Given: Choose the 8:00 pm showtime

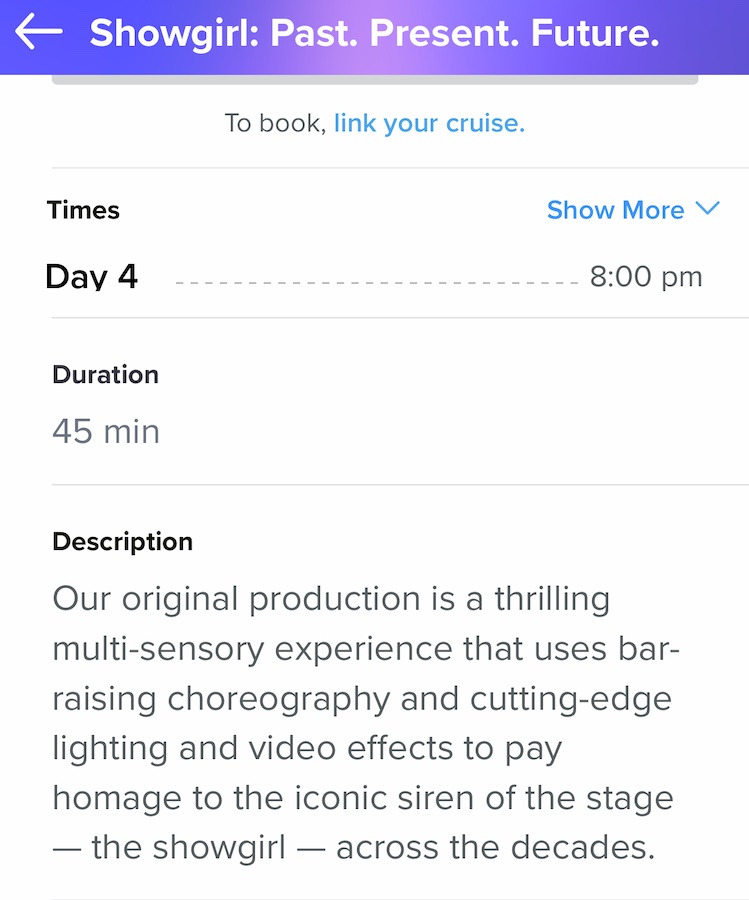Looking at the screenshot, I should pyautogui.click(x=646, y=277).
